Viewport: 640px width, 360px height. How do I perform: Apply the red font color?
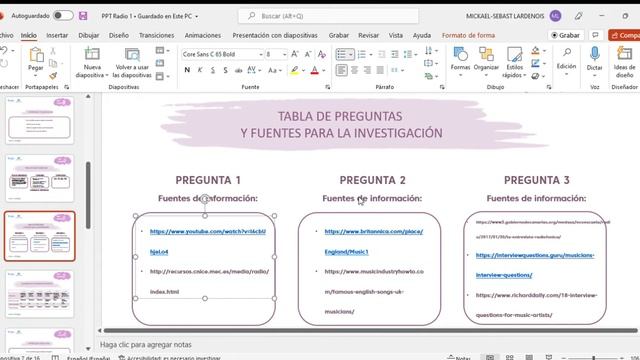point(314,70)
